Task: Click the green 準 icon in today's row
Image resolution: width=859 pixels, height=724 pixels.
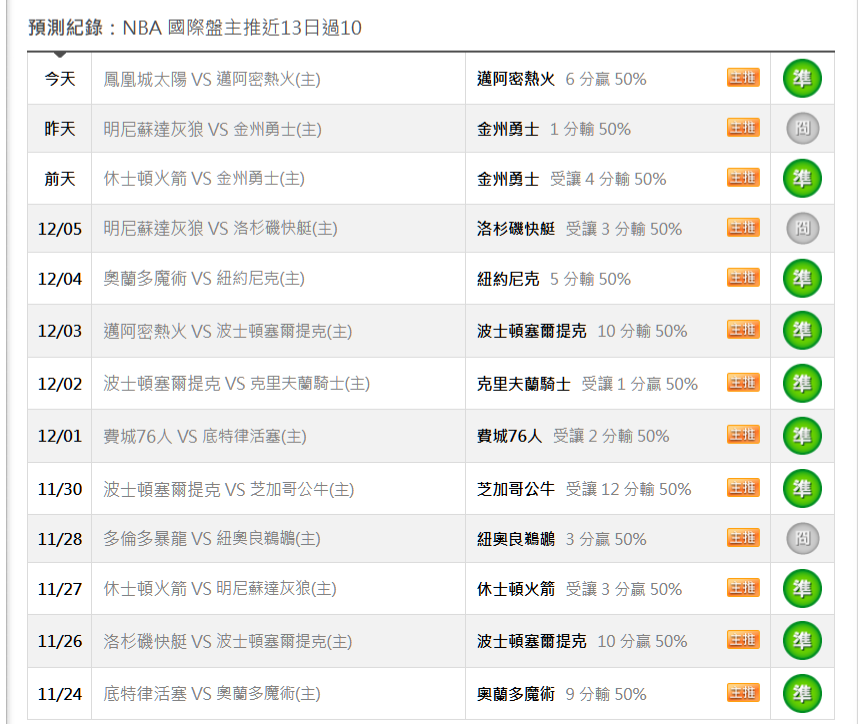Action: pos(802,79)
